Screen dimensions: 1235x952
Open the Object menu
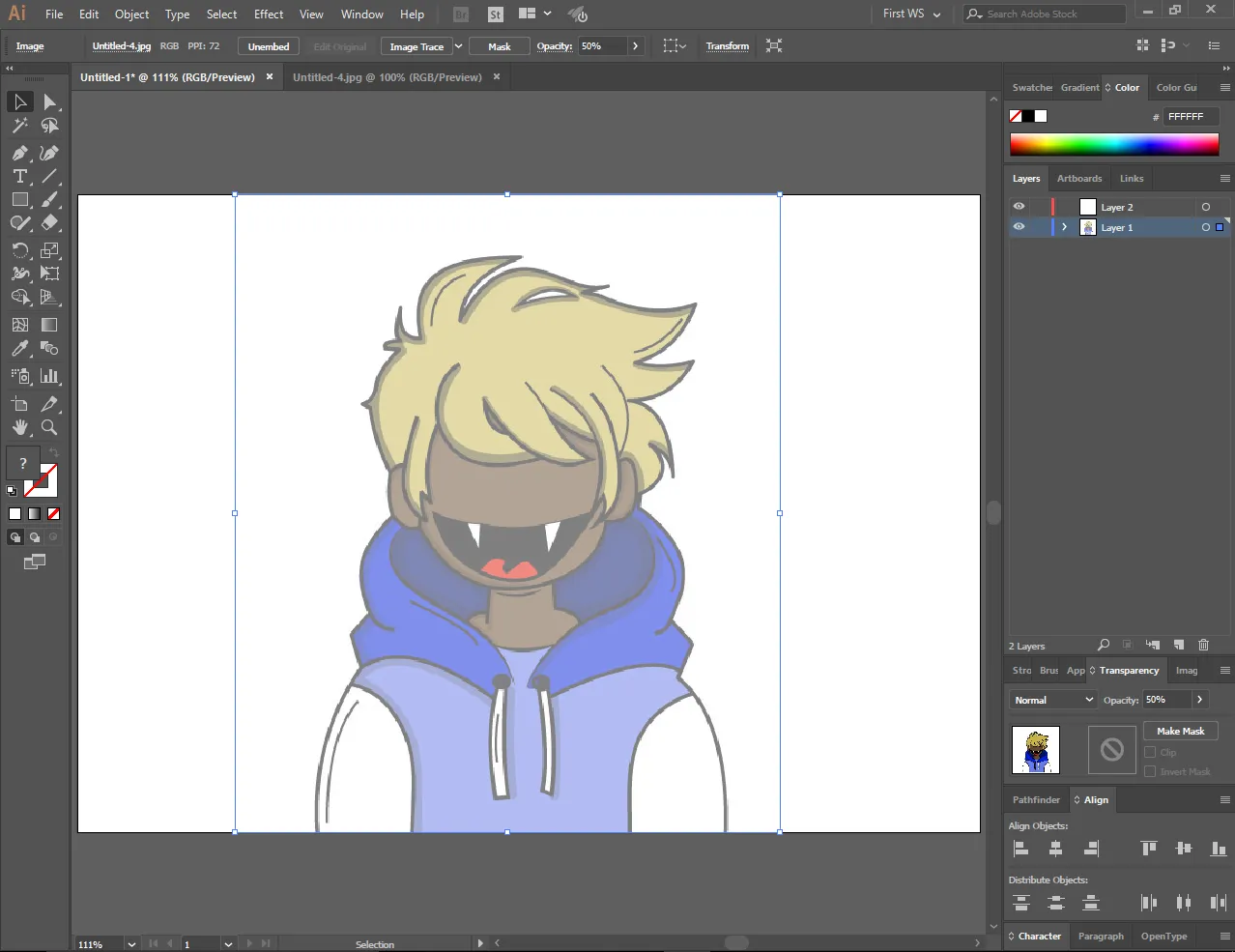pyautogui.click(x=131, y=14)
